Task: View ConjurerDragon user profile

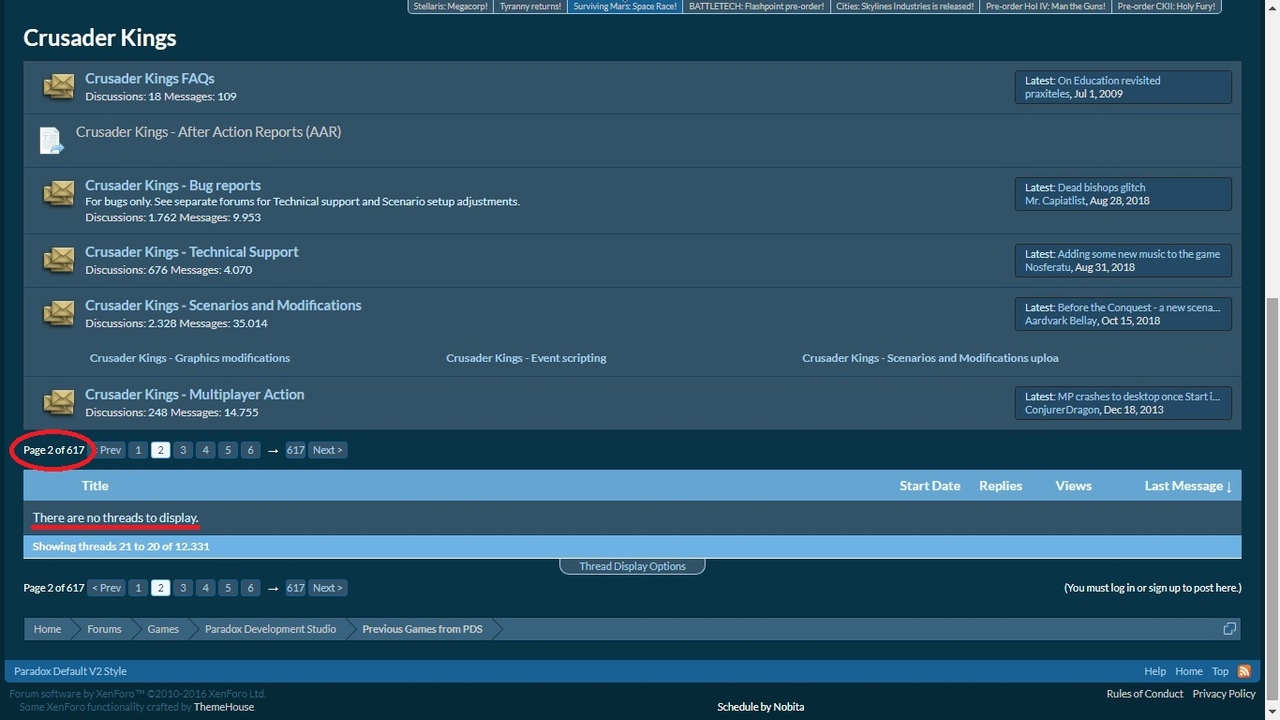Action: click(1062, 410)
